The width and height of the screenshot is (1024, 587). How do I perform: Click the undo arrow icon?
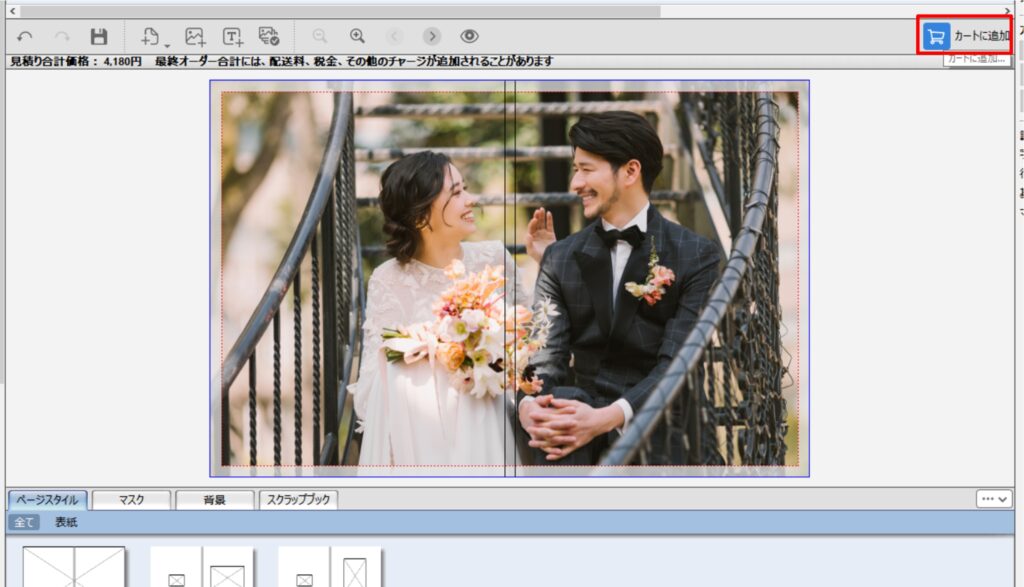[x=25, y=36]
